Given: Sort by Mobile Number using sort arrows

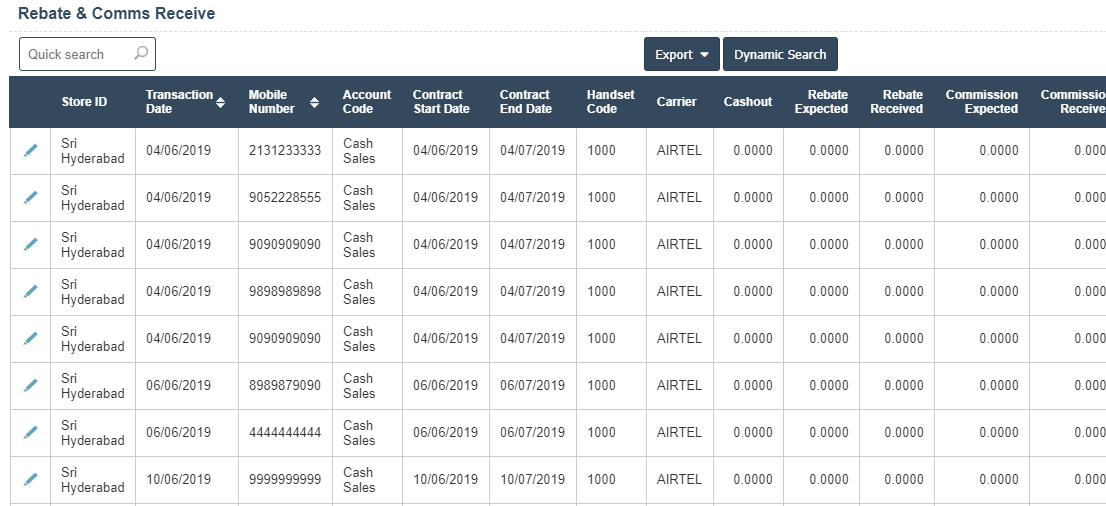Looking at the screenshot, I should [315, 102].
